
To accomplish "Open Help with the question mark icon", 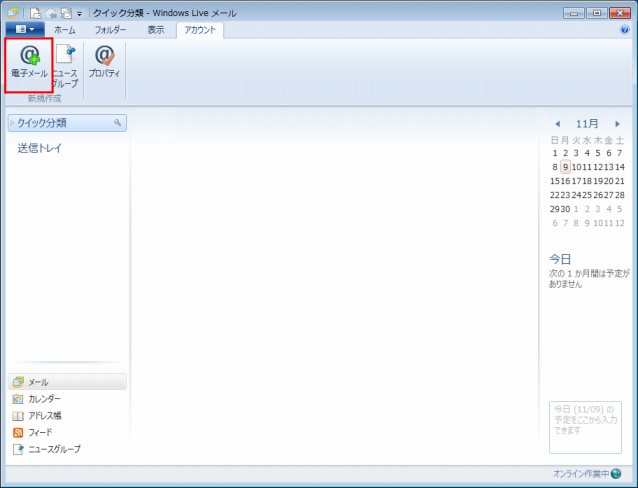I will tap(625, 30).
